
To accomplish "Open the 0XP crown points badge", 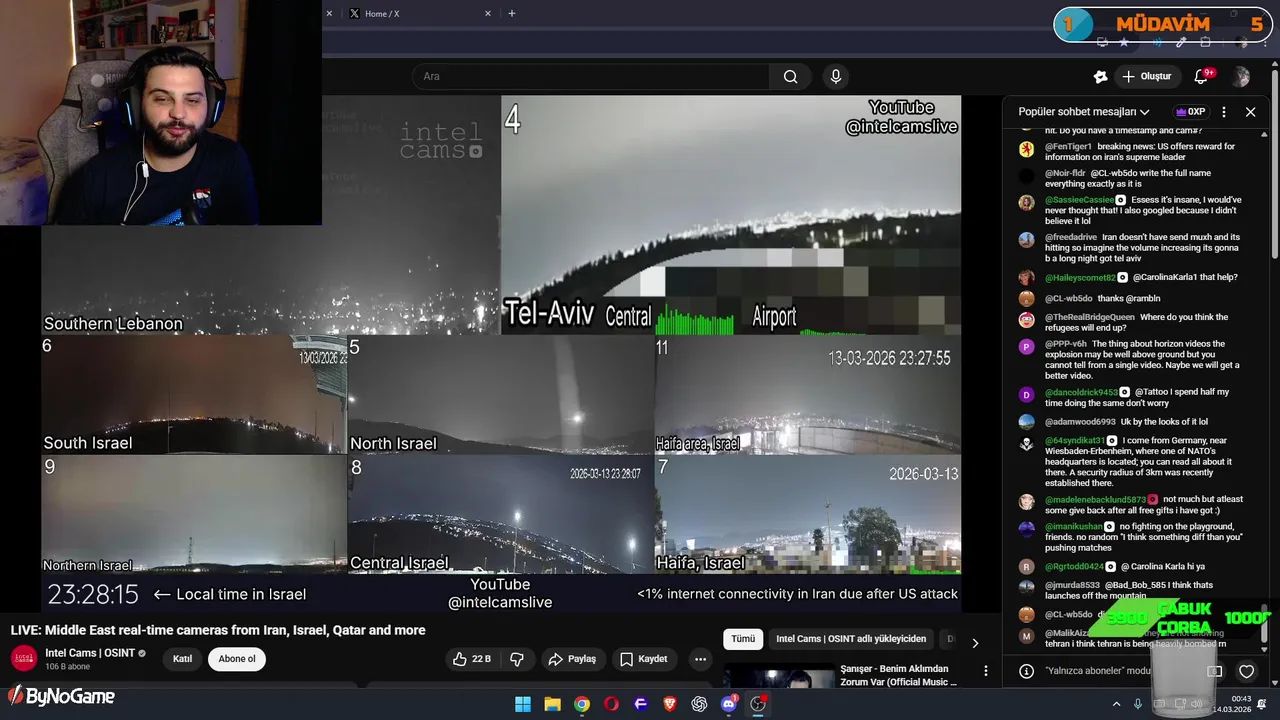I will click(x=1191, y=112).
